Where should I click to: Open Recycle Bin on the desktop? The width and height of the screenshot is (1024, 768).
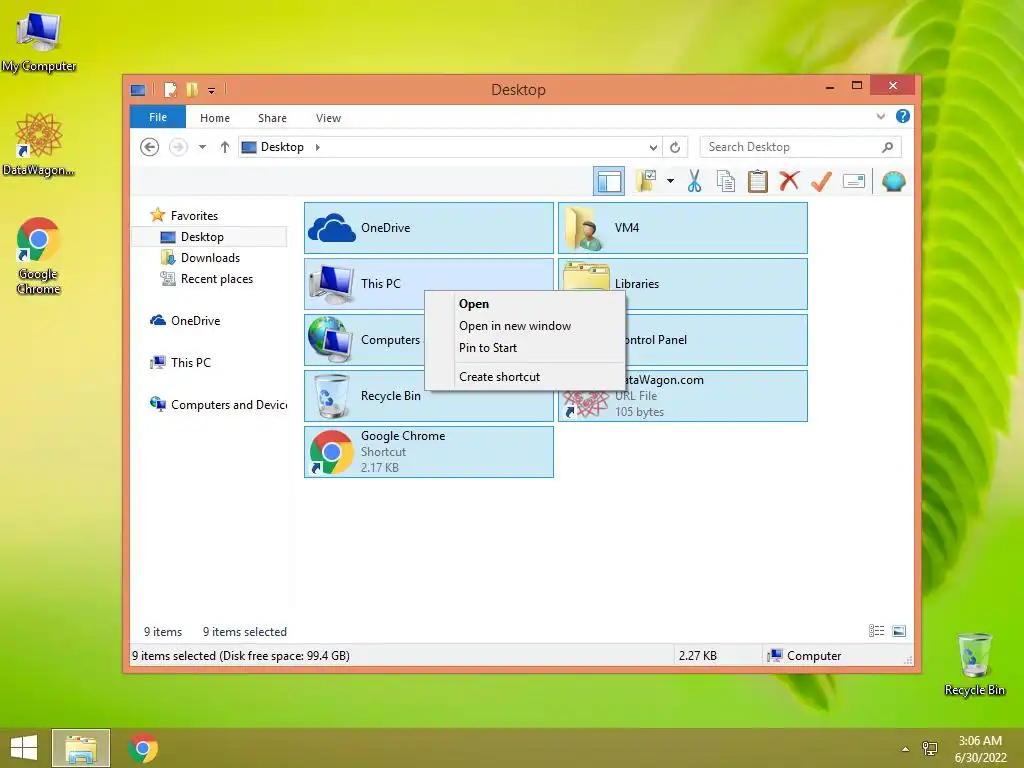pos(974,664)
